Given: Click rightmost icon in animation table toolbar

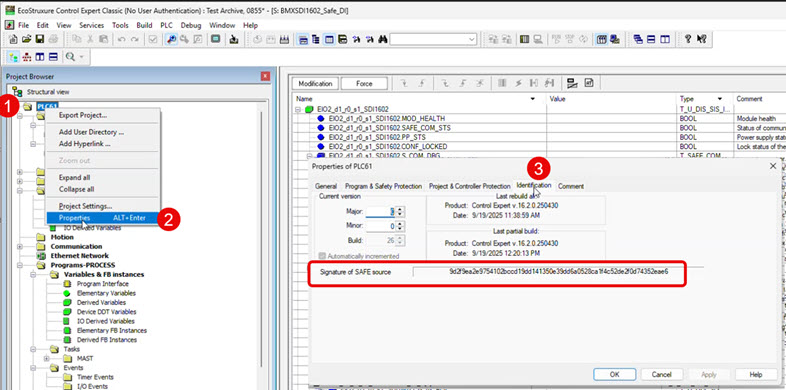Looking at the screenshot, I should pyautogui.click(x=590, y=83).
